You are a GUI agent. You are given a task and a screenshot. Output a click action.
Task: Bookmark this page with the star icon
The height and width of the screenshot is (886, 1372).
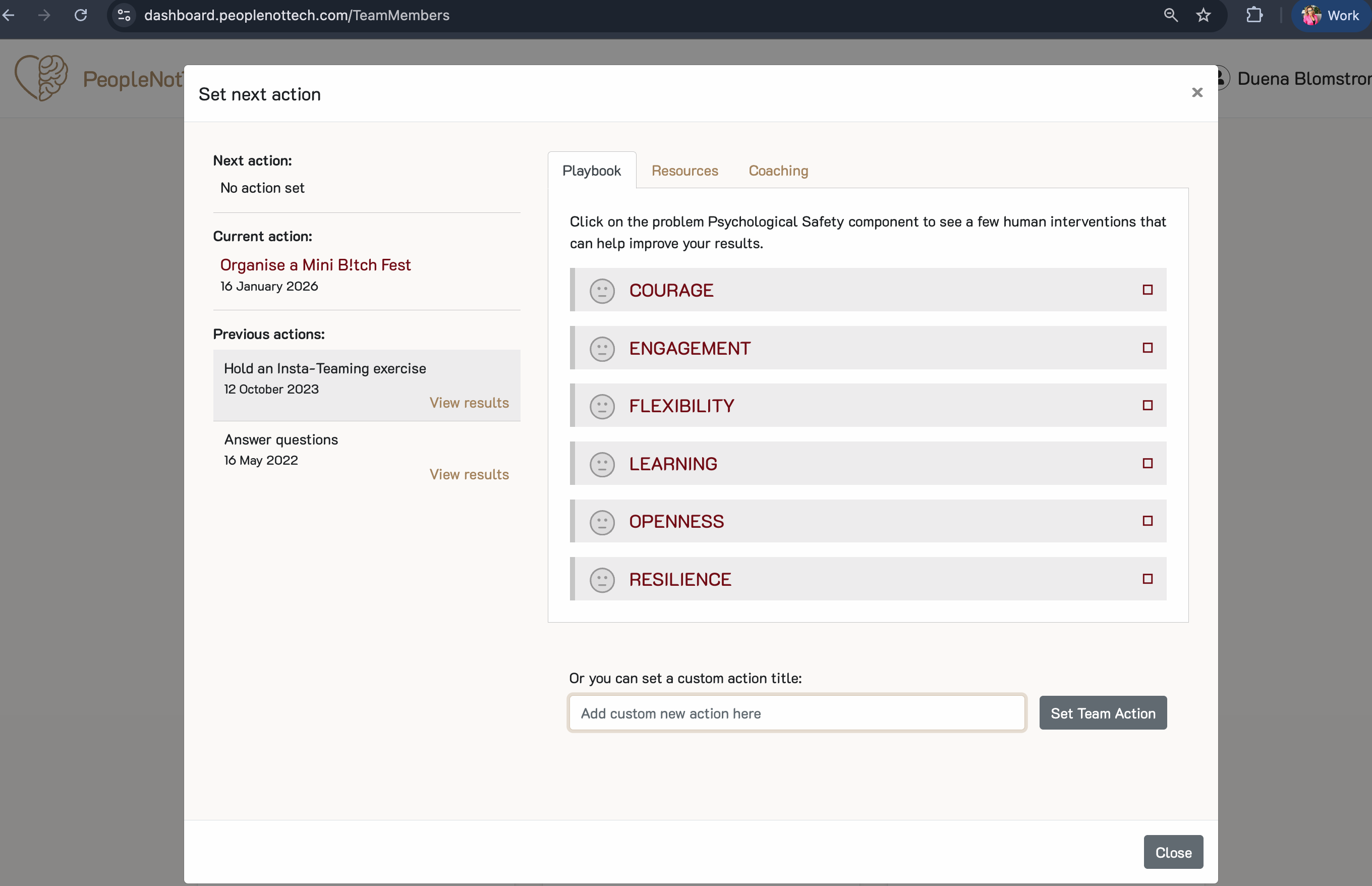point(1203,15)
